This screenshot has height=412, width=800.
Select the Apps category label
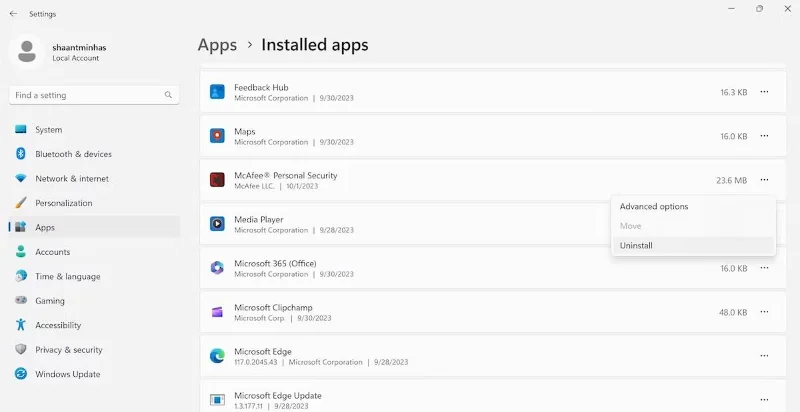(x=45, y=227)
